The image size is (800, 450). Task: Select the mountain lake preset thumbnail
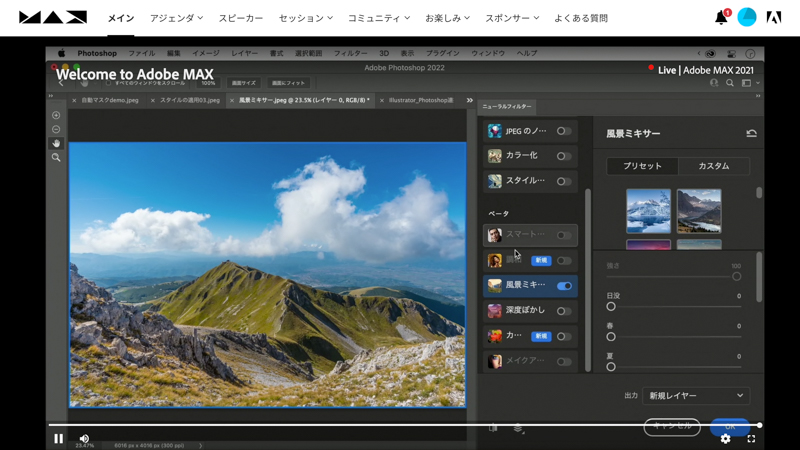click(699, 211)
